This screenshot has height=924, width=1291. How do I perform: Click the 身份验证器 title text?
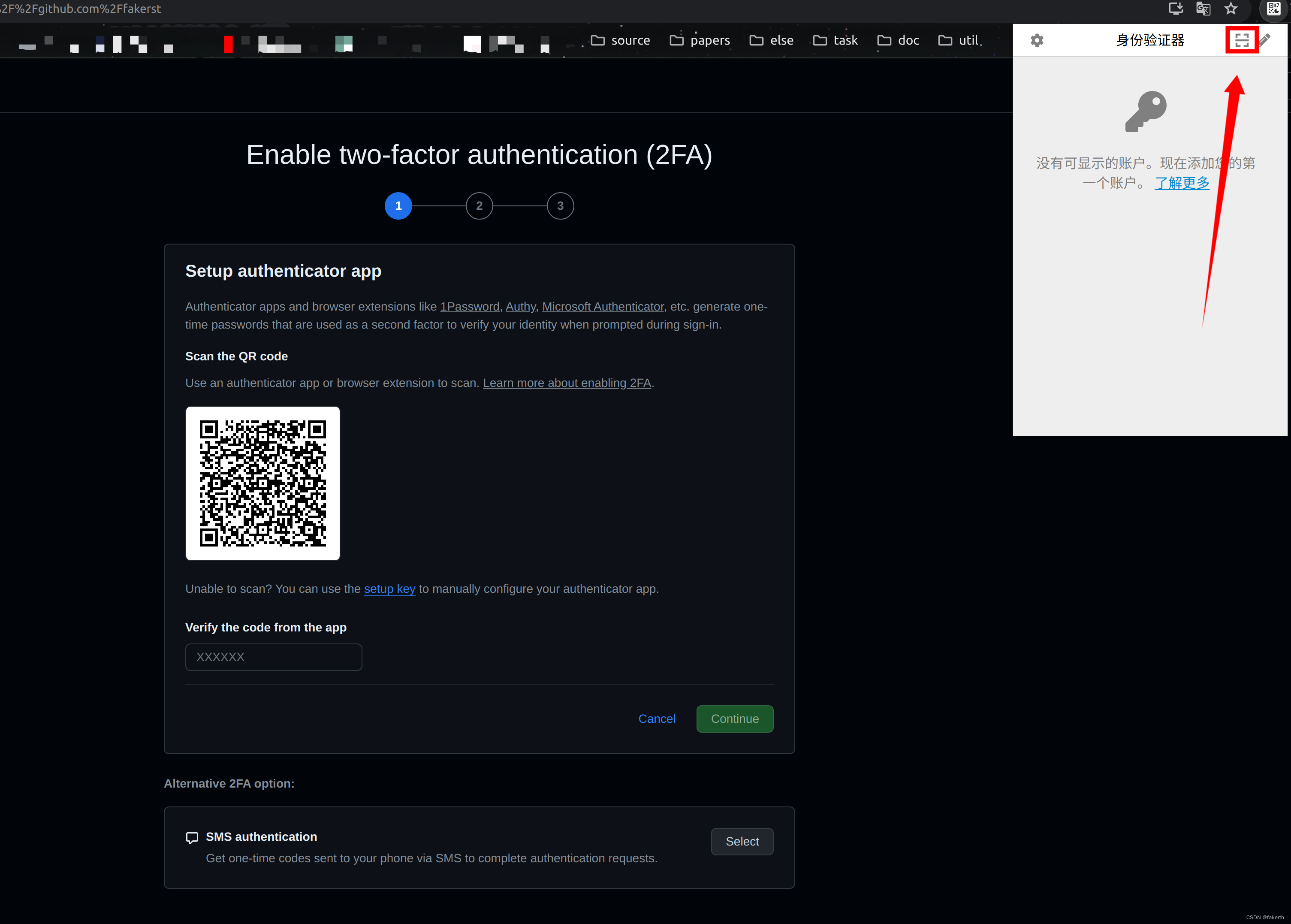(x=1150, y=40)
